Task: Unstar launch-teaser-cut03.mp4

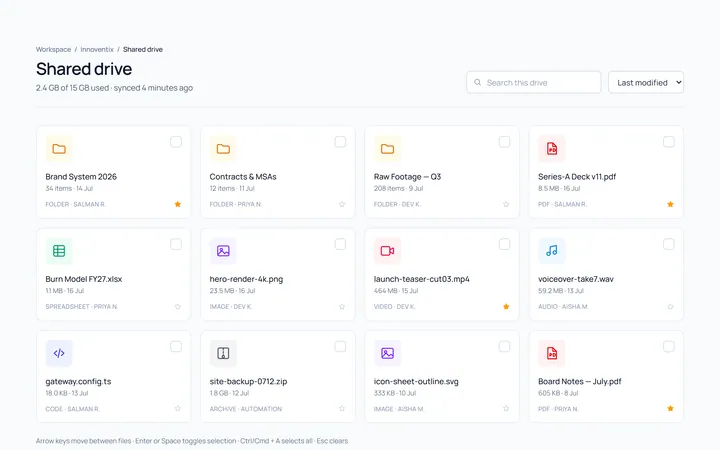Action: click(x=506, y=306)
